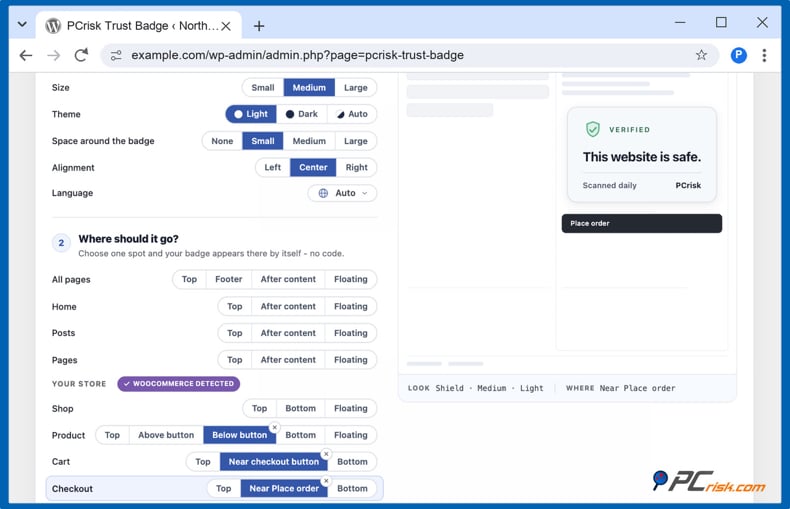Screen dimensions: 790x509
Task: Select Floating for Shop
Action: (351, 408)
